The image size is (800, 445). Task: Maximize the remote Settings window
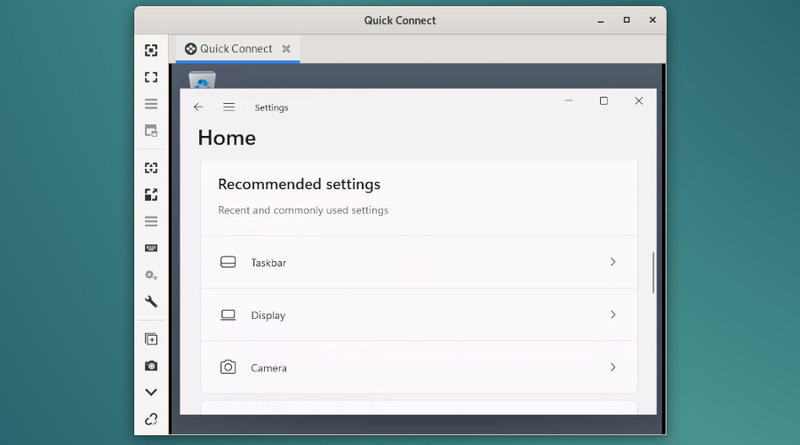[x=604, y=101]
